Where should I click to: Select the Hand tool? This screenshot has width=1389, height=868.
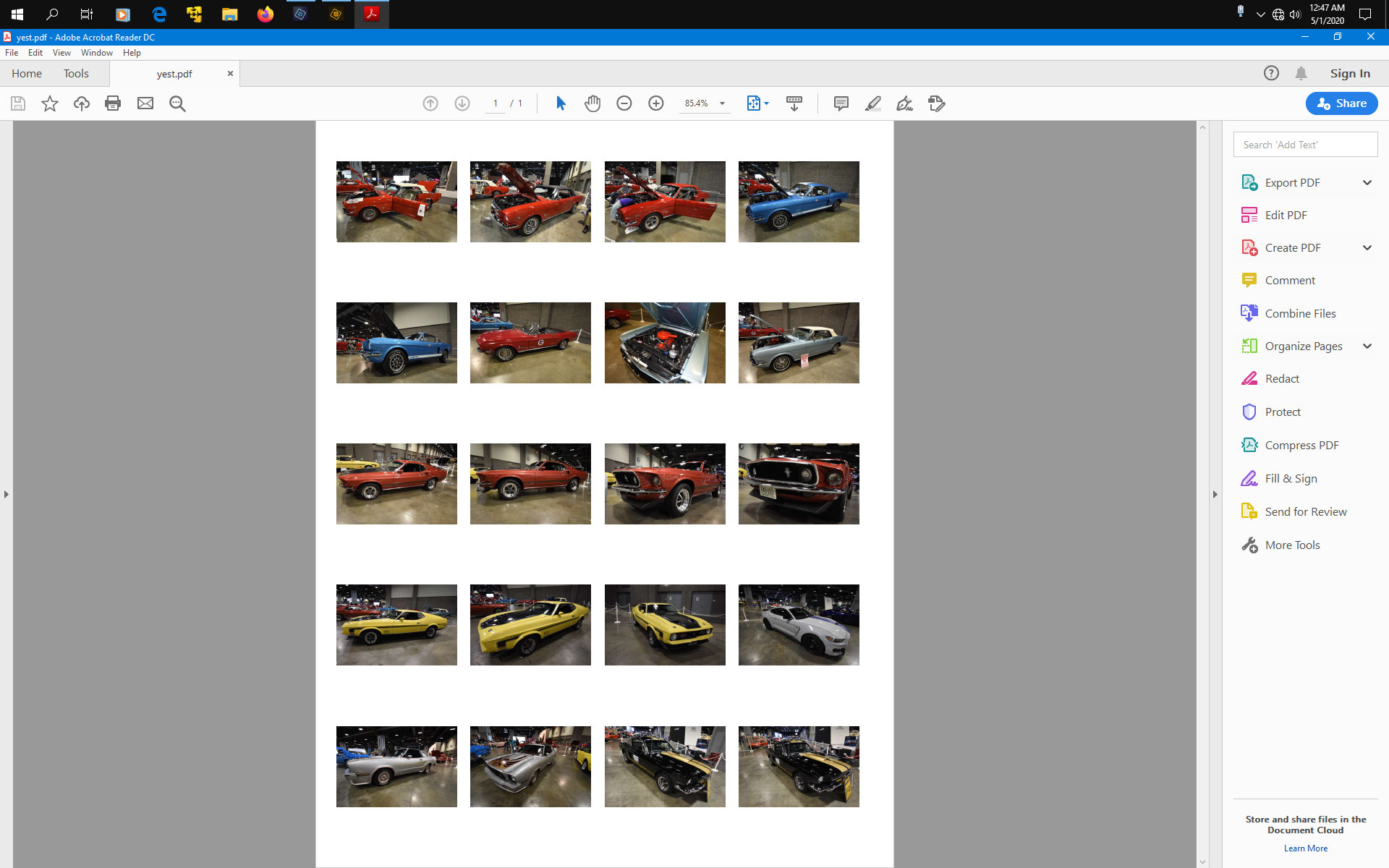tap(592, 103)
